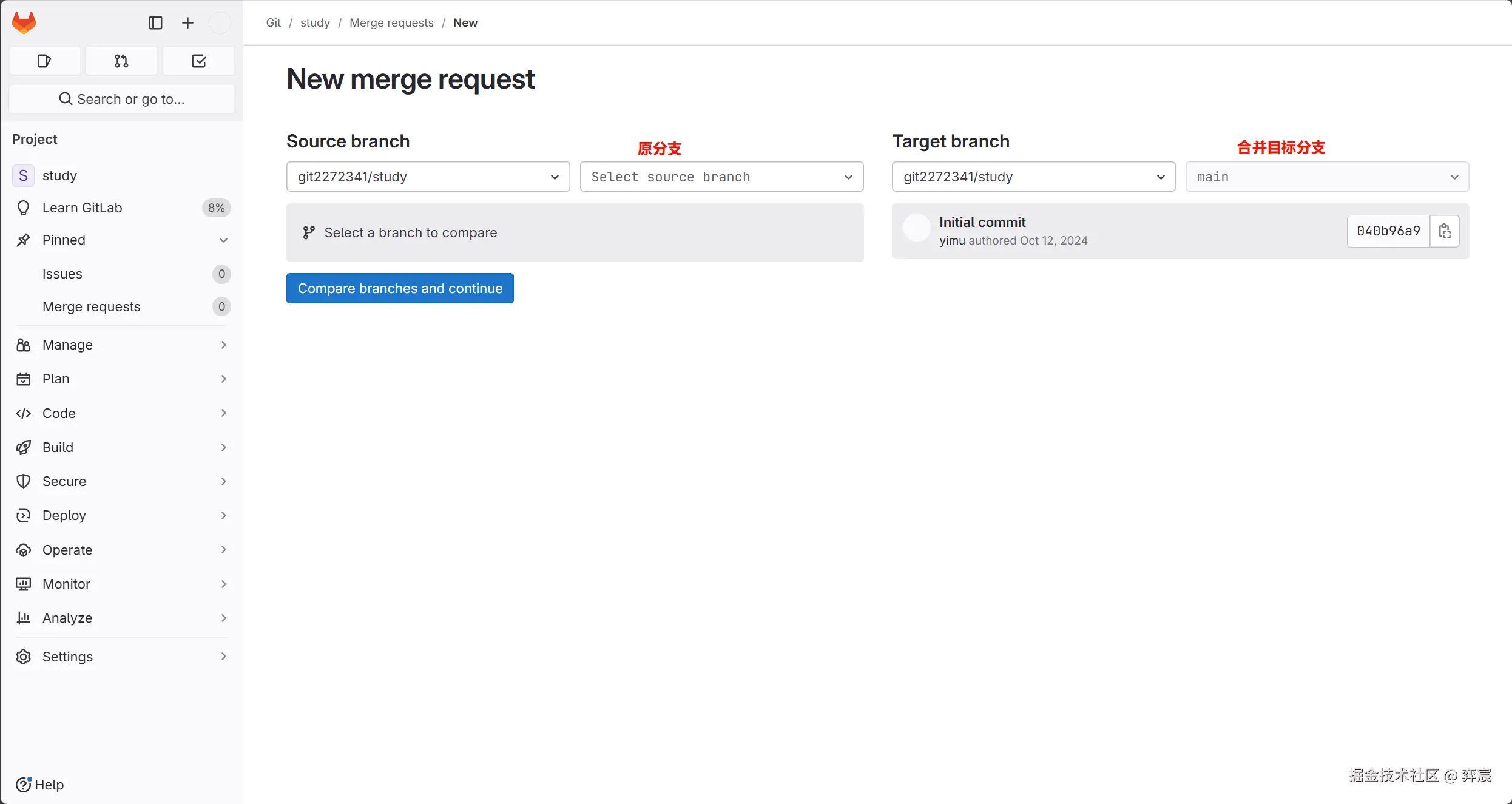Open target branch main dropdown

(x=1327, y=177)
